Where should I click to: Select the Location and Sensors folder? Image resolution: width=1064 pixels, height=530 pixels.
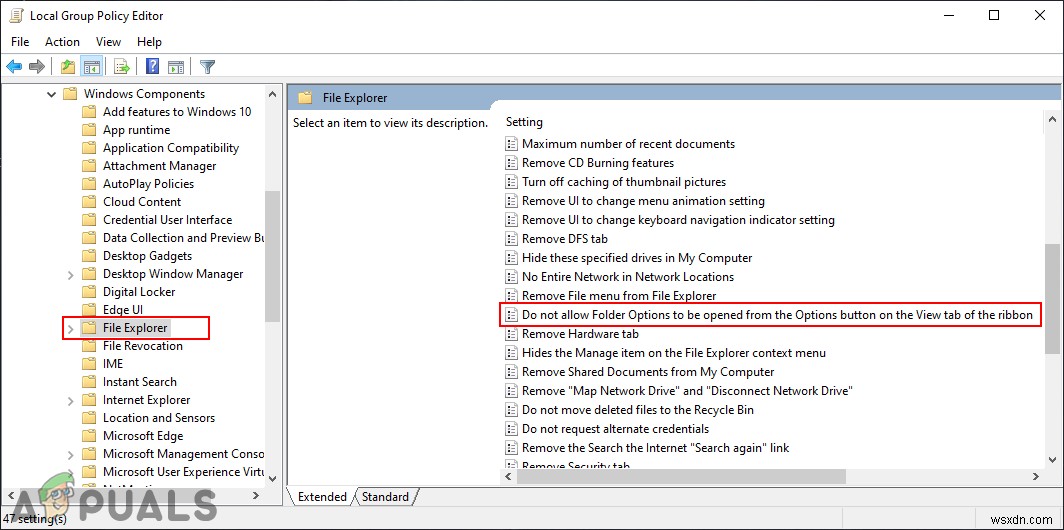[159, 418]
